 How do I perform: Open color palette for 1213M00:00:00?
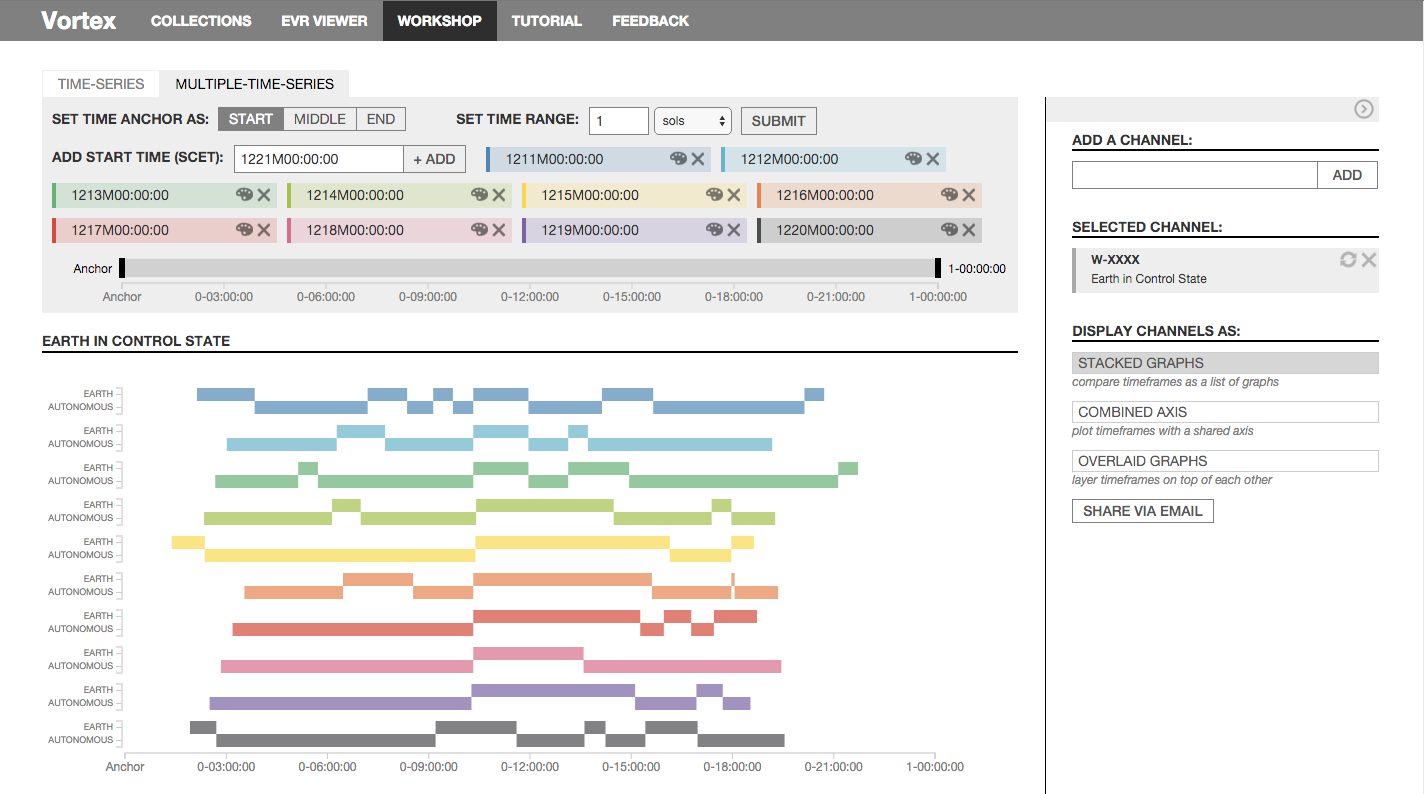245,195
